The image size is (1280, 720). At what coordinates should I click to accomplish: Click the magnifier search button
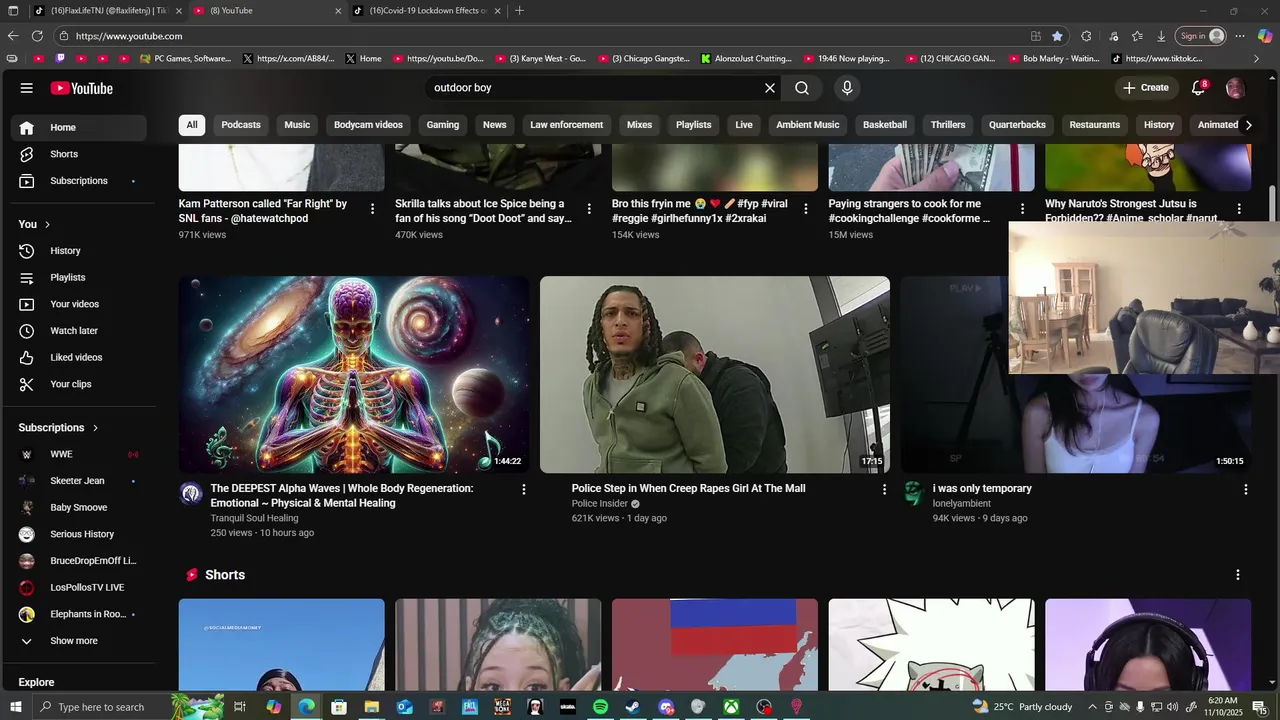(802, 88)
